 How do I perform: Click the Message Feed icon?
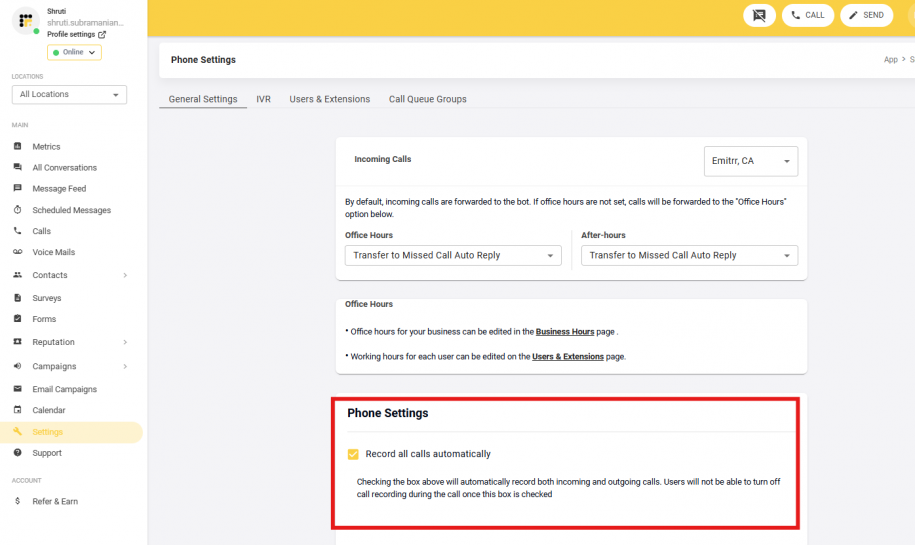coord(18,188)
